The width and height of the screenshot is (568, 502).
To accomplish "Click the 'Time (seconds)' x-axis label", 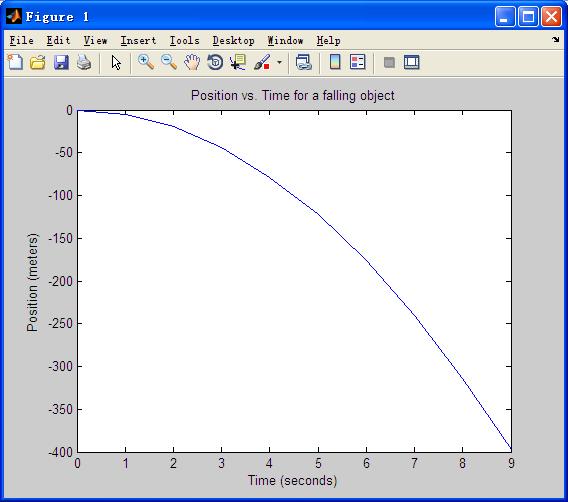I will pos(292,481).
